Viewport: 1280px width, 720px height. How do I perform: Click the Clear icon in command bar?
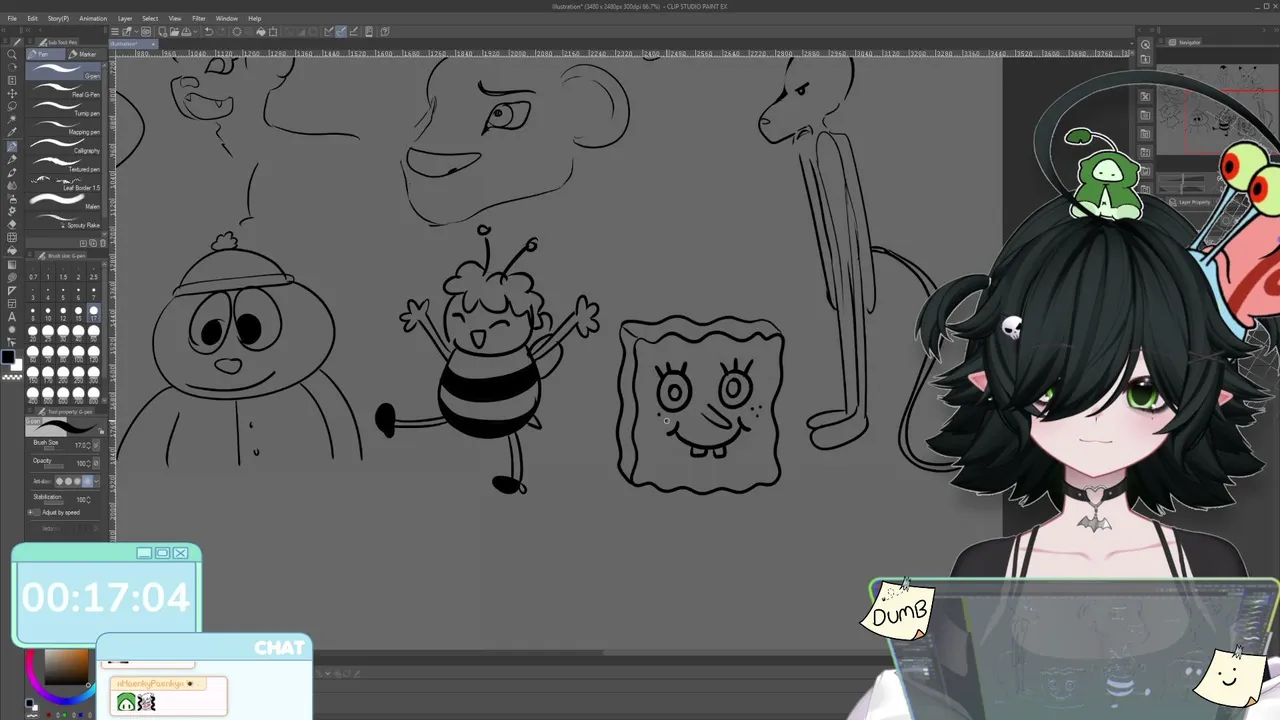click(237, 31)
